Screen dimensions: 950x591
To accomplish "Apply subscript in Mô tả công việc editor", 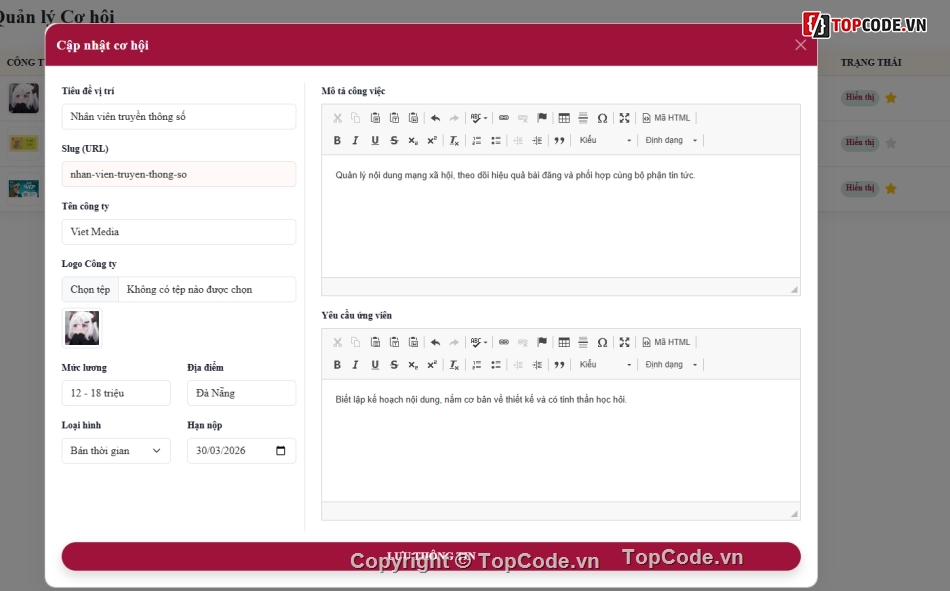I will point(413,141).
